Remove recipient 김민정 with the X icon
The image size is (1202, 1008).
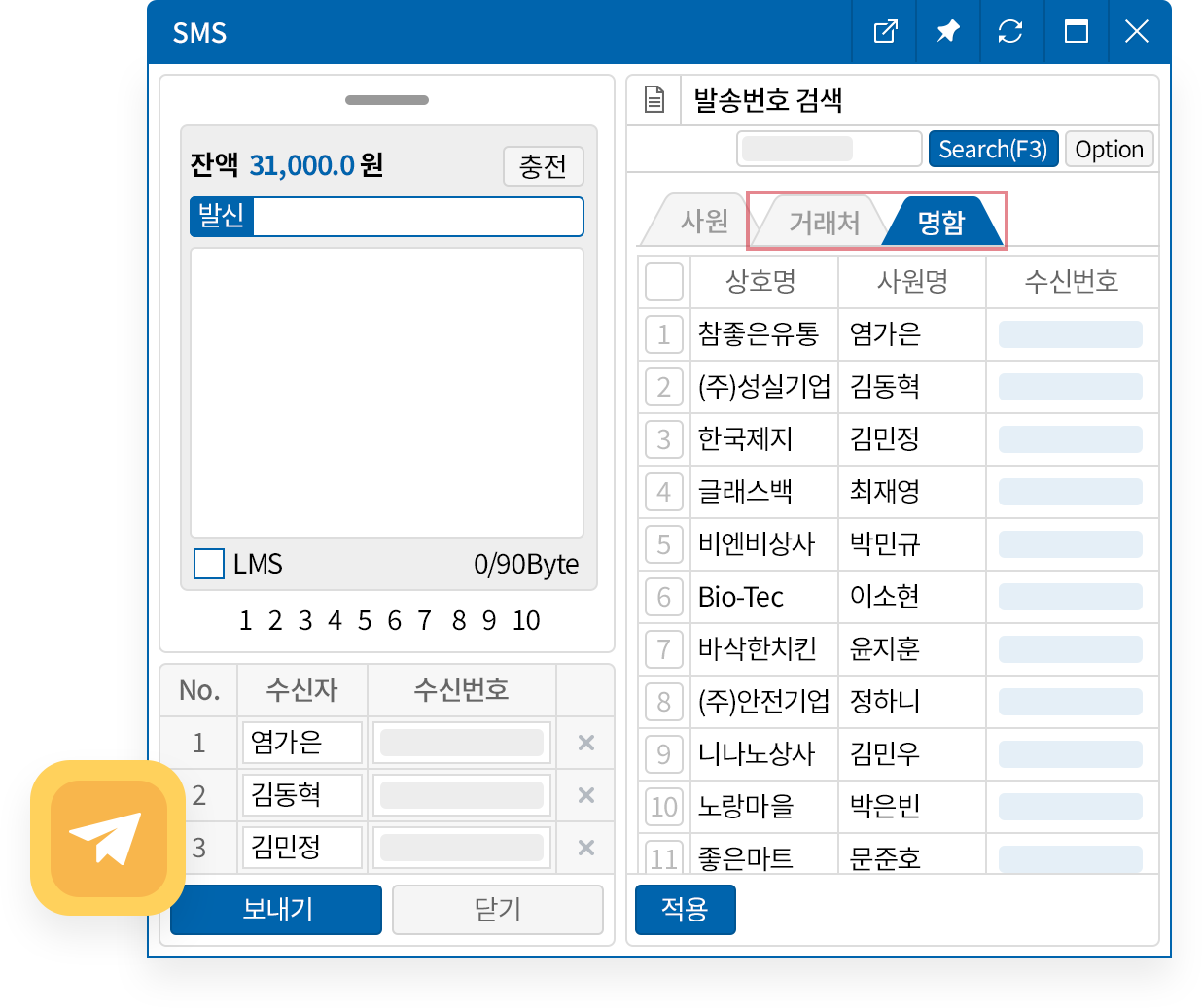(x=585, y=848)
